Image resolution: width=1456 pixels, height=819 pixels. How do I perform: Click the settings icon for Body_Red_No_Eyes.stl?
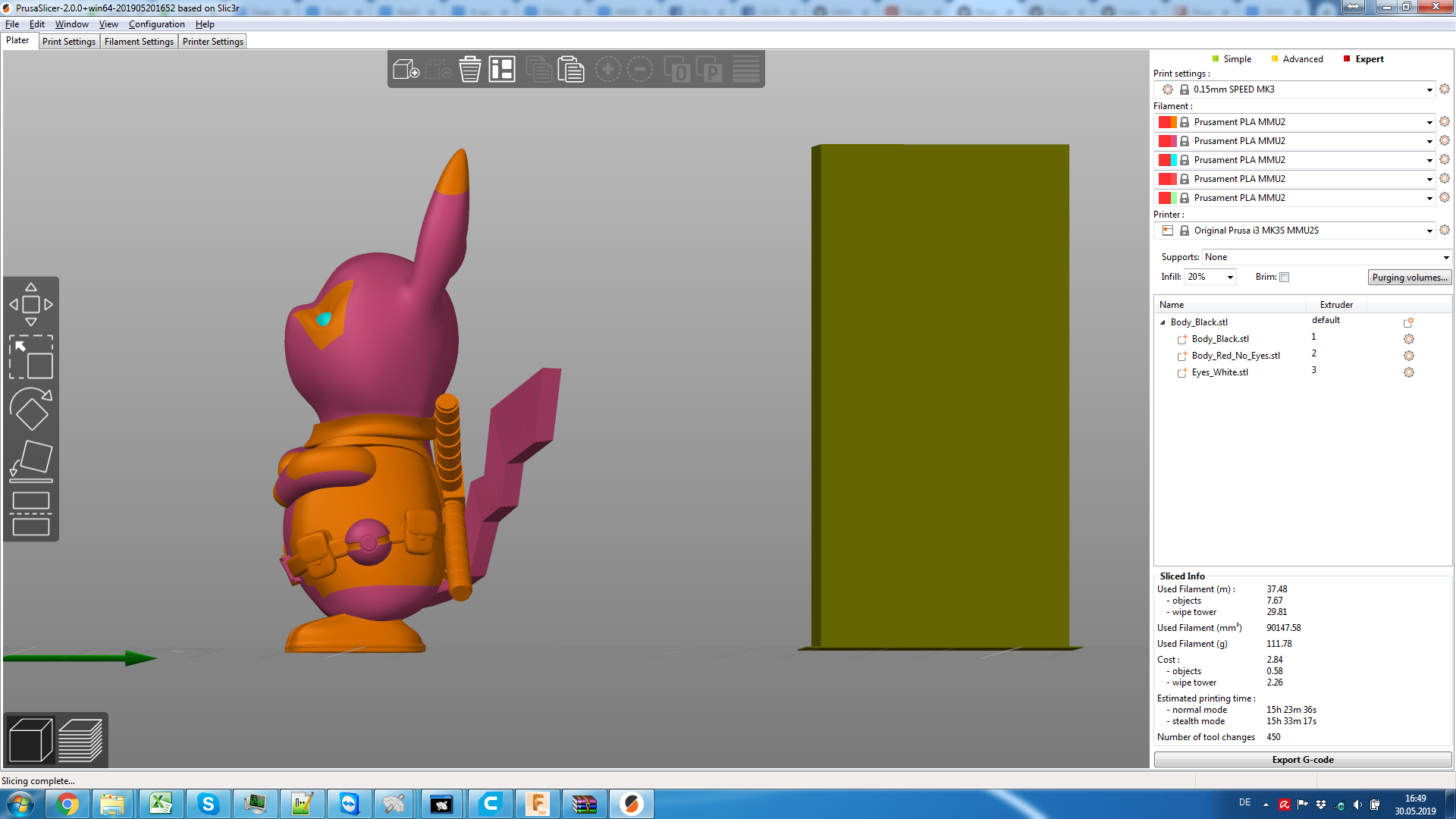[1409, 356]
